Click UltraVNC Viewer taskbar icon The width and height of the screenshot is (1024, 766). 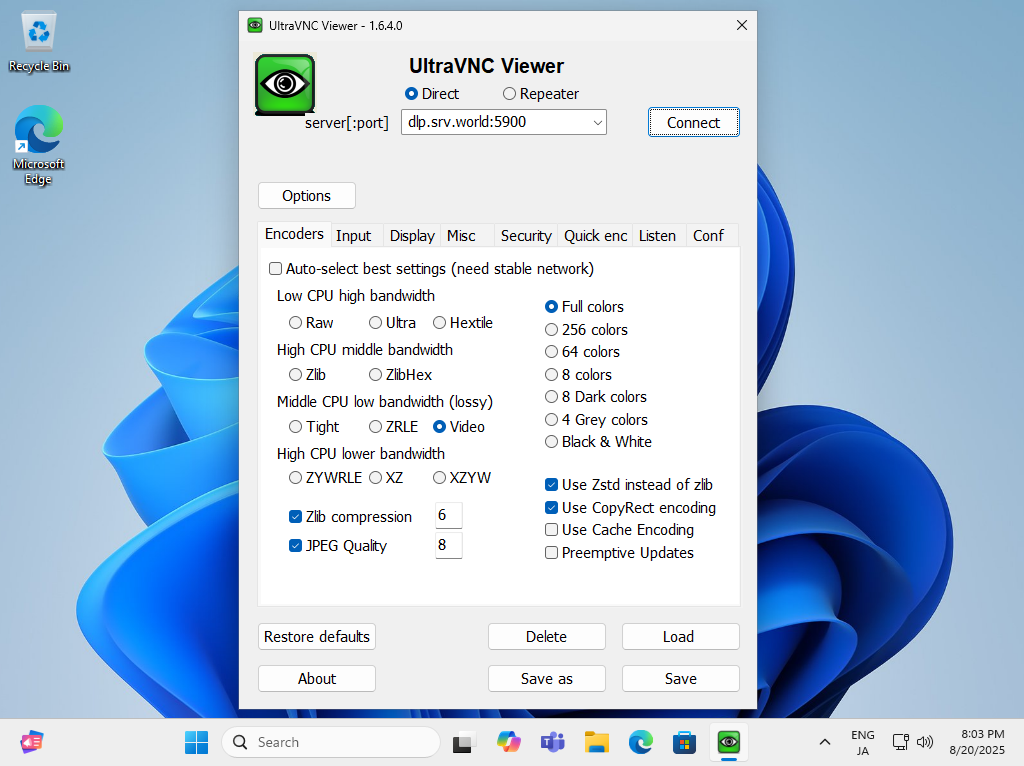(729, 742)
